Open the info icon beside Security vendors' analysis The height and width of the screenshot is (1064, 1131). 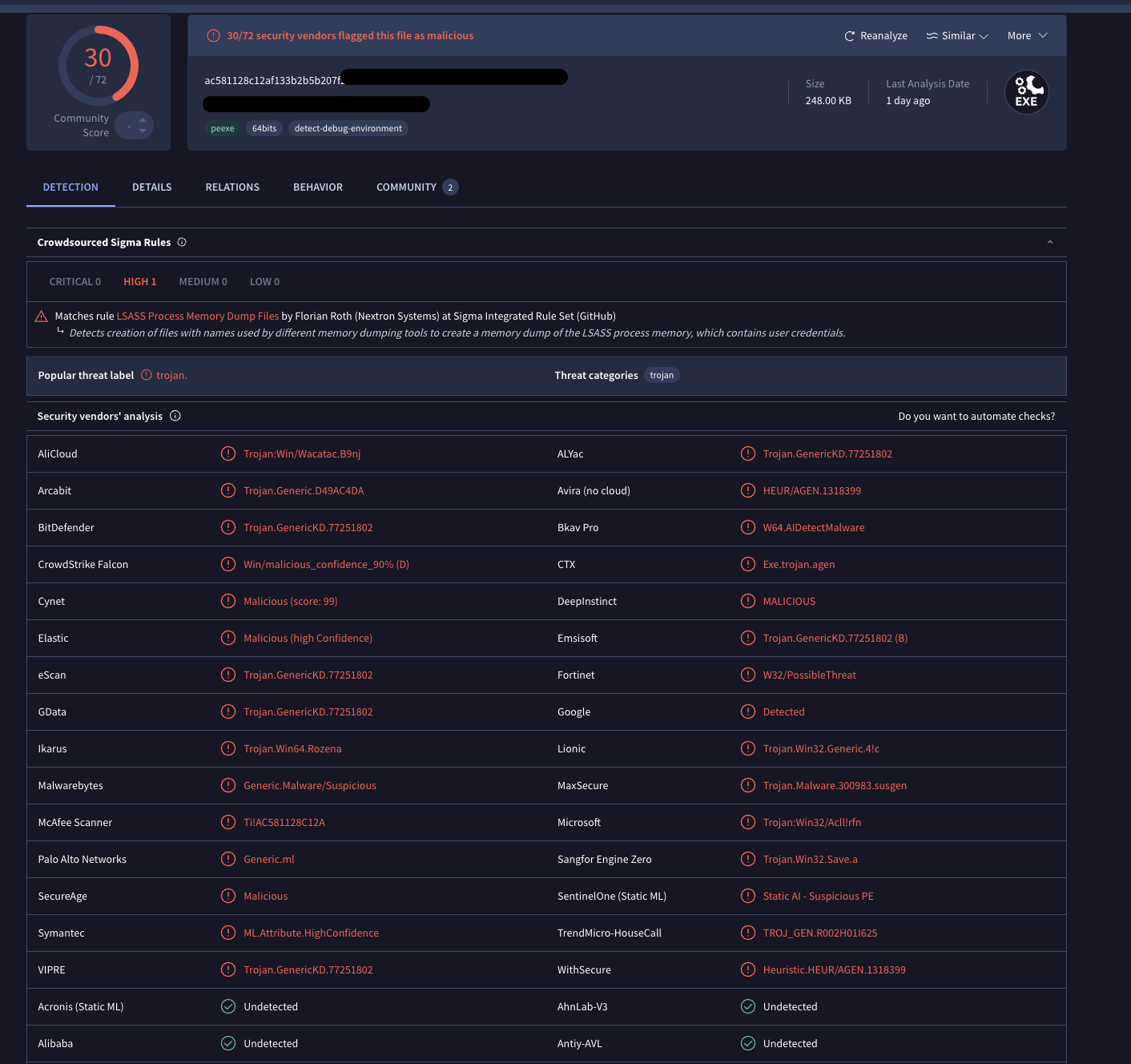point(175,416)
